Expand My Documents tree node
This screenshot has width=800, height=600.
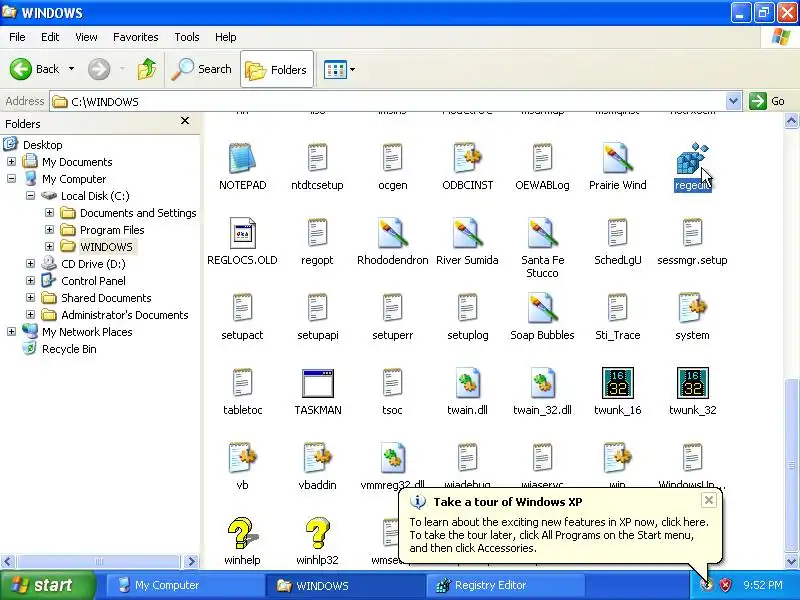11,162
